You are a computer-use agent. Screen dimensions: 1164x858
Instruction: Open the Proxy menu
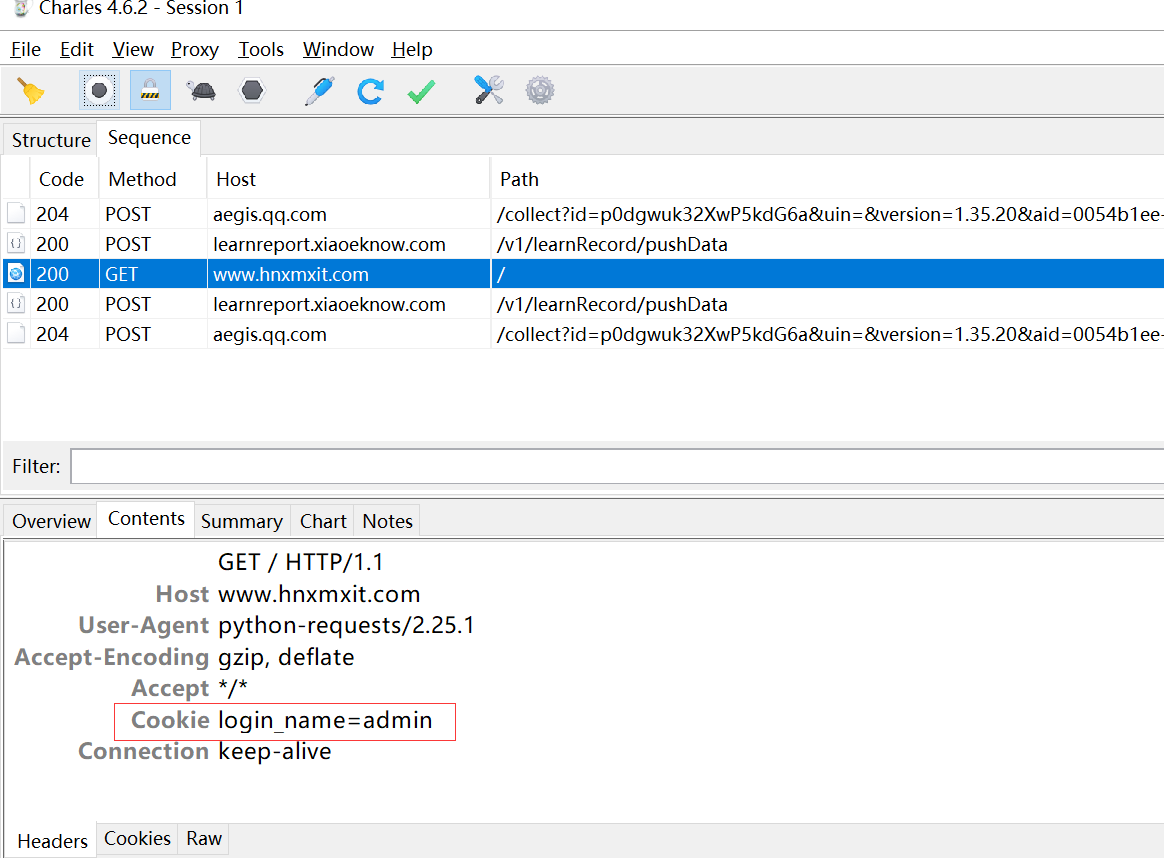194,49
